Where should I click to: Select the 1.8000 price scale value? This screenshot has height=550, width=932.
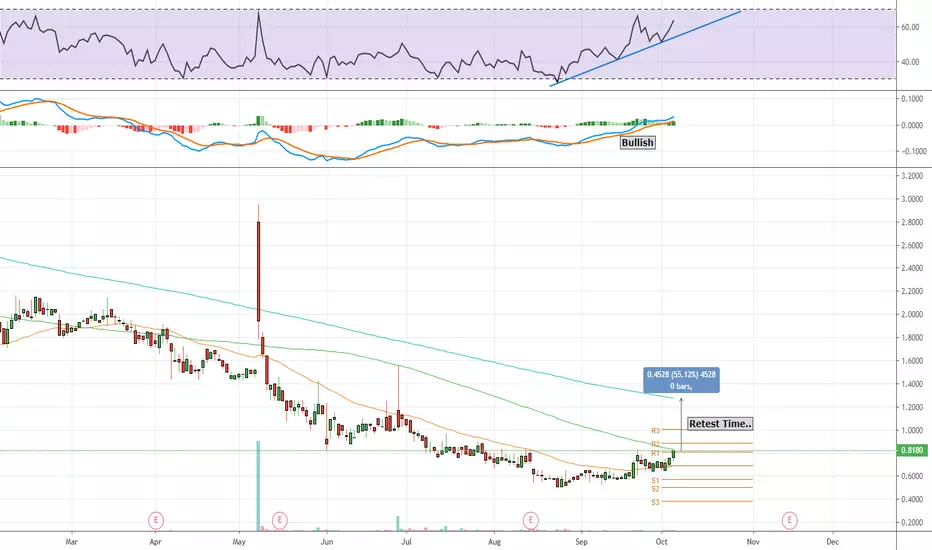point(912,338)
